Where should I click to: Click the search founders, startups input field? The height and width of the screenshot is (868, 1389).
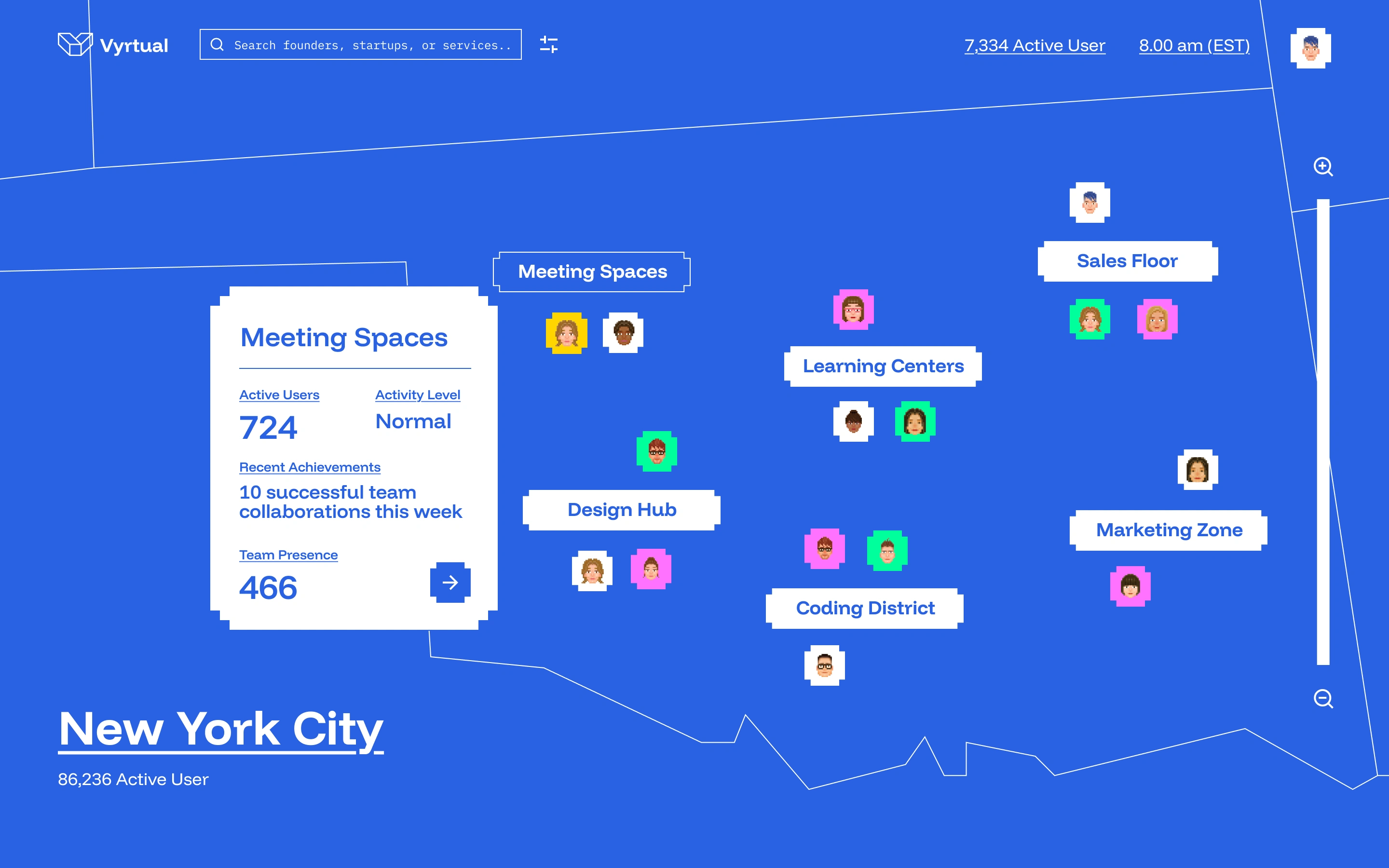tap(368, 45)
